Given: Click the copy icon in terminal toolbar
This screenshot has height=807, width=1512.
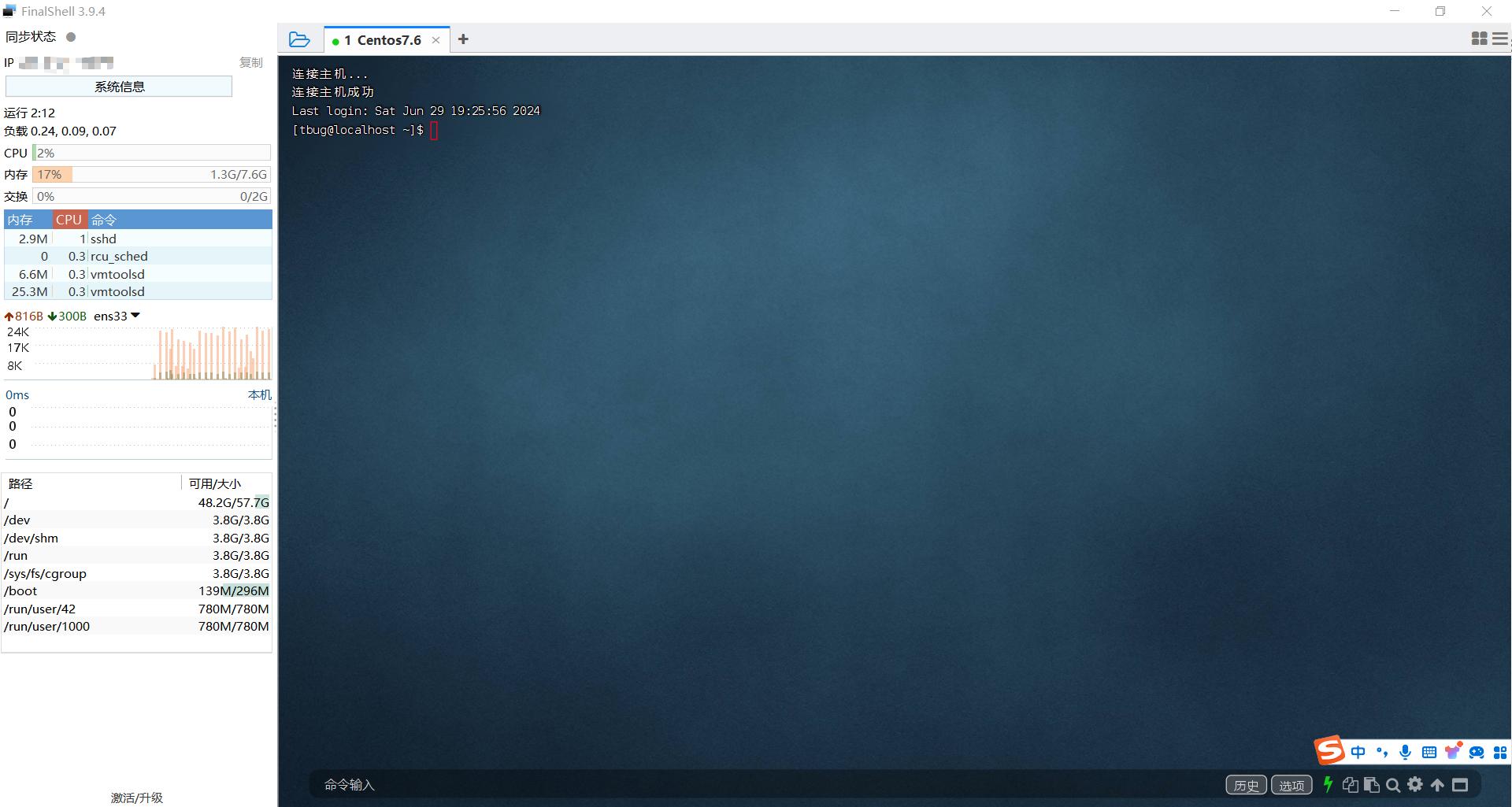Looking at the screenshot, I should [1350, 785].
